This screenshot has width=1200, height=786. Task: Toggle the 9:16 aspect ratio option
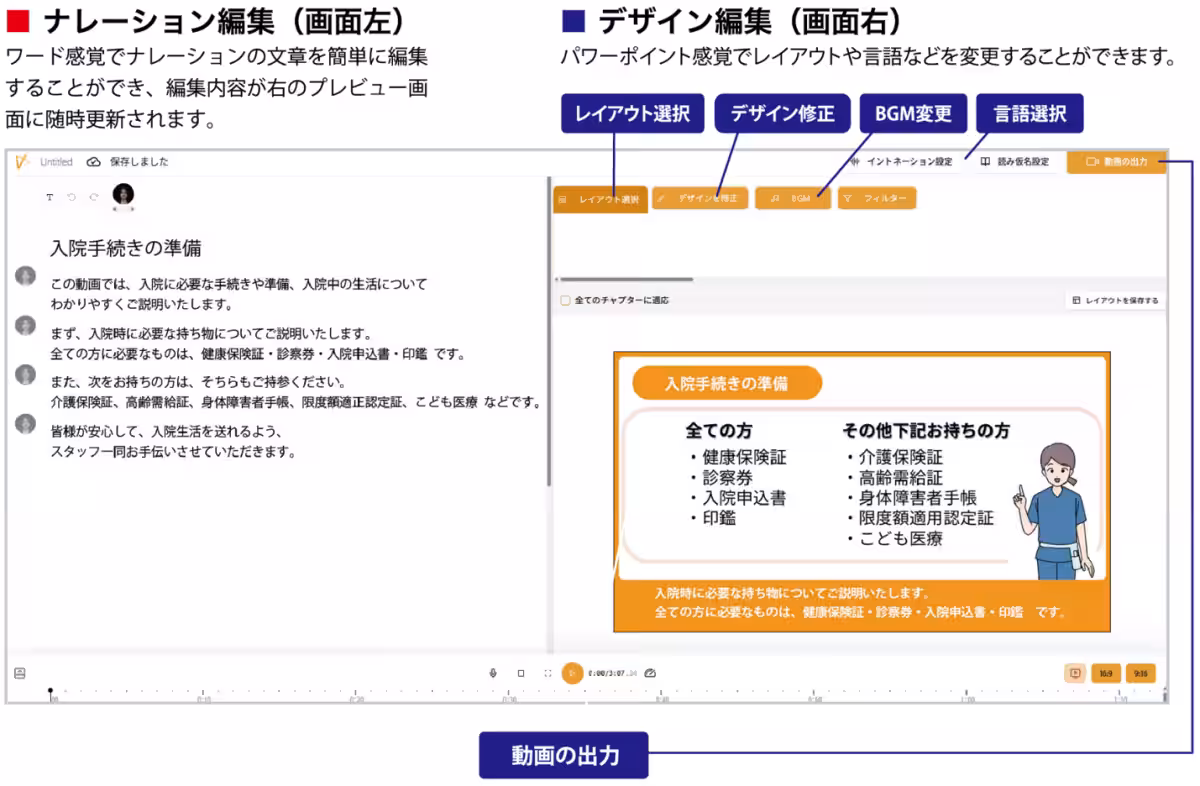1139,673
